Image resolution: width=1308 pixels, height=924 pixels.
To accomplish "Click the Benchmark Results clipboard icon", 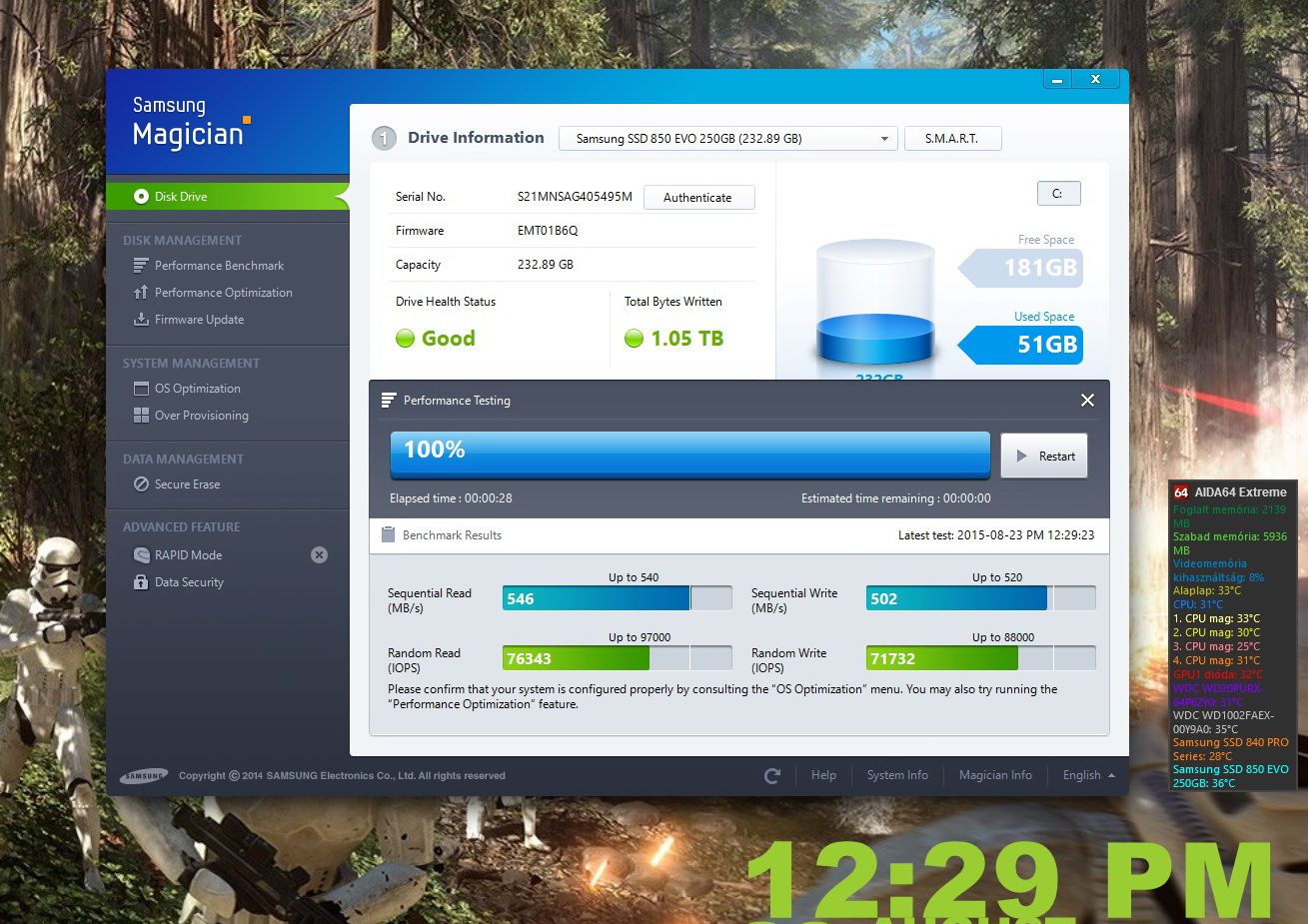I will [388, 535].
